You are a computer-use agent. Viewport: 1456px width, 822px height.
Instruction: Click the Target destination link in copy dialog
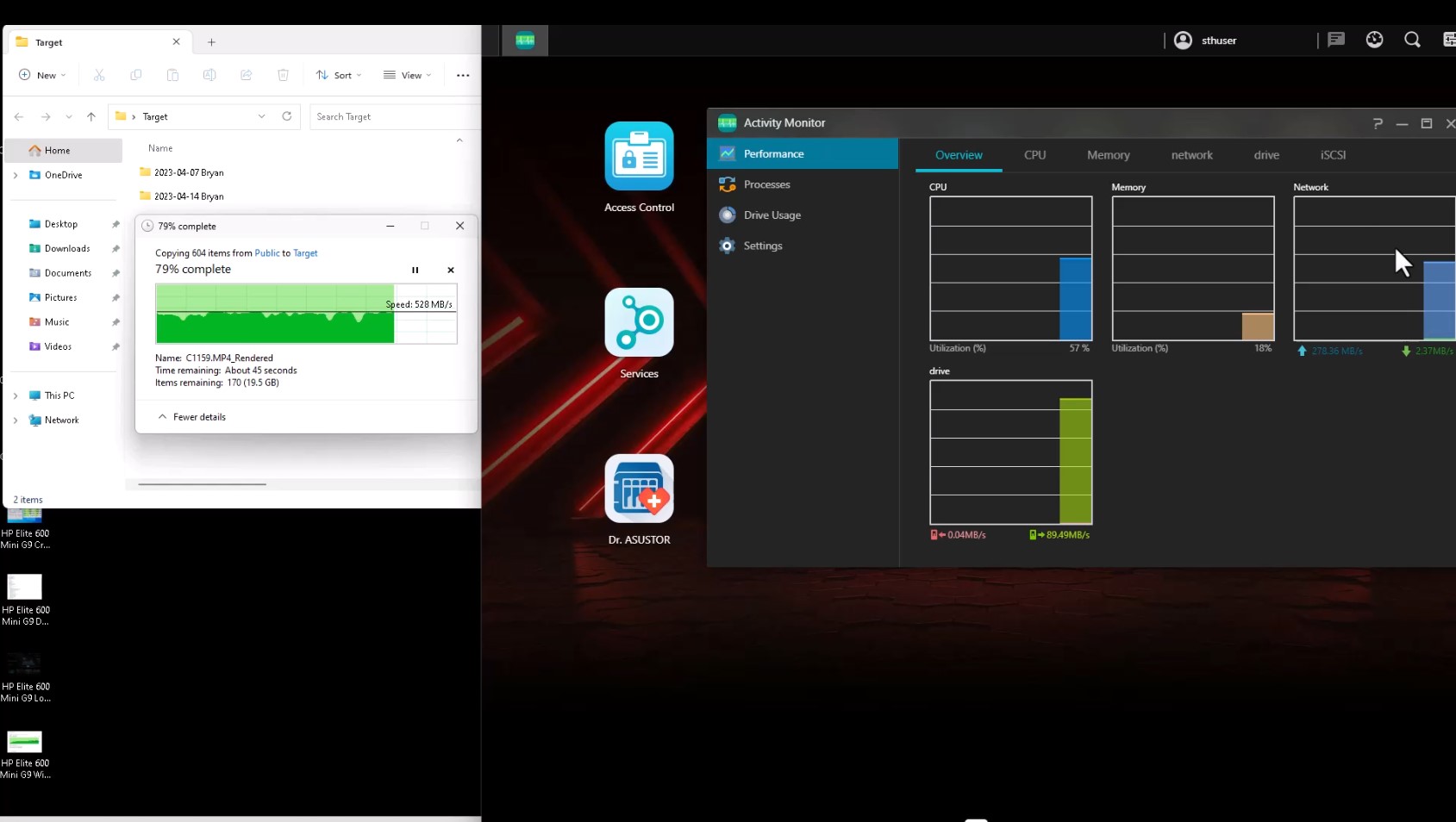click(305, 253)
